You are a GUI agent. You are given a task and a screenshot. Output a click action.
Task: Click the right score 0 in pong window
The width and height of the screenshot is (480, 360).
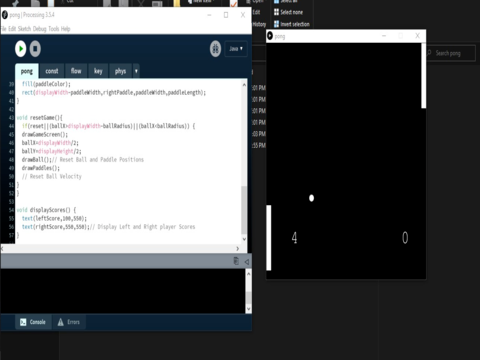(405, 238)
